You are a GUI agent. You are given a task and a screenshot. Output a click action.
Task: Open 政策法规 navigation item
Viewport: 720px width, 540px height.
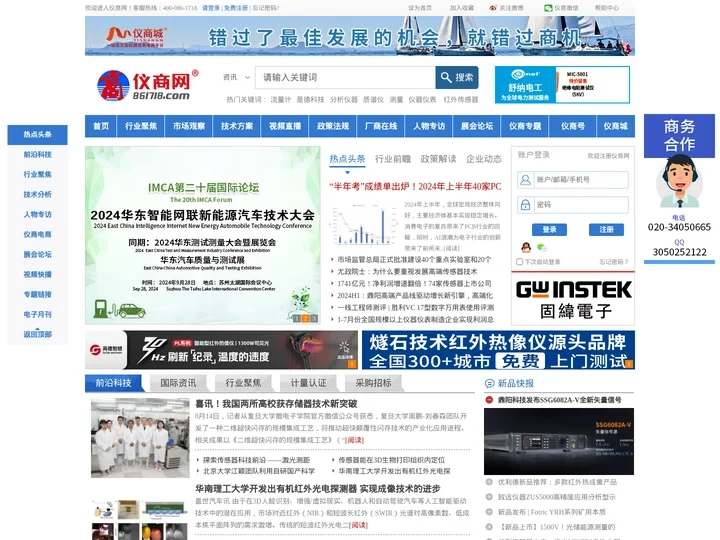coord(333,126)
